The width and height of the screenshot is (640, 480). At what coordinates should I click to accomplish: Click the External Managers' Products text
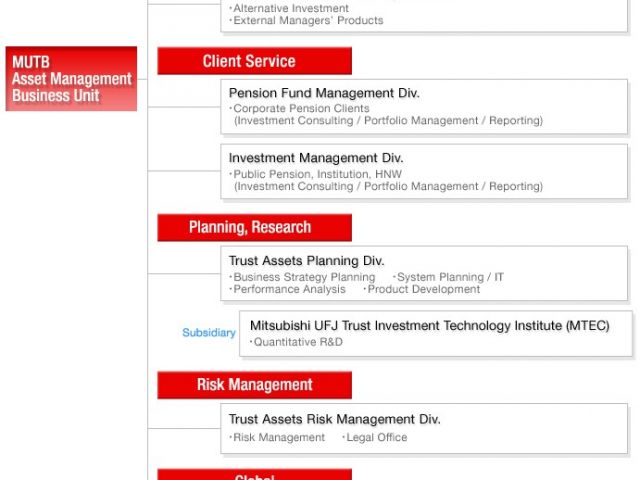pyautogui.click(x=306, y=21)
